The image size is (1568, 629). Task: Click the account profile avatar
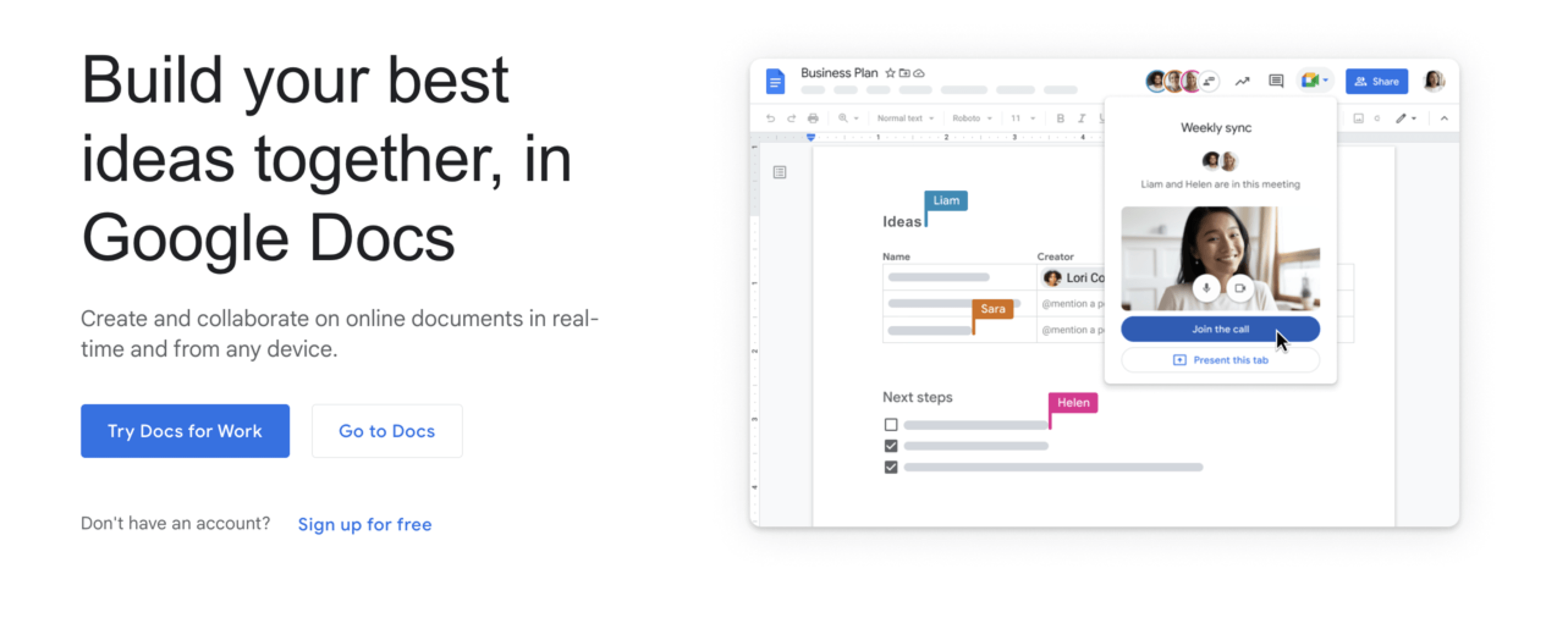[x=1434, y=81]
